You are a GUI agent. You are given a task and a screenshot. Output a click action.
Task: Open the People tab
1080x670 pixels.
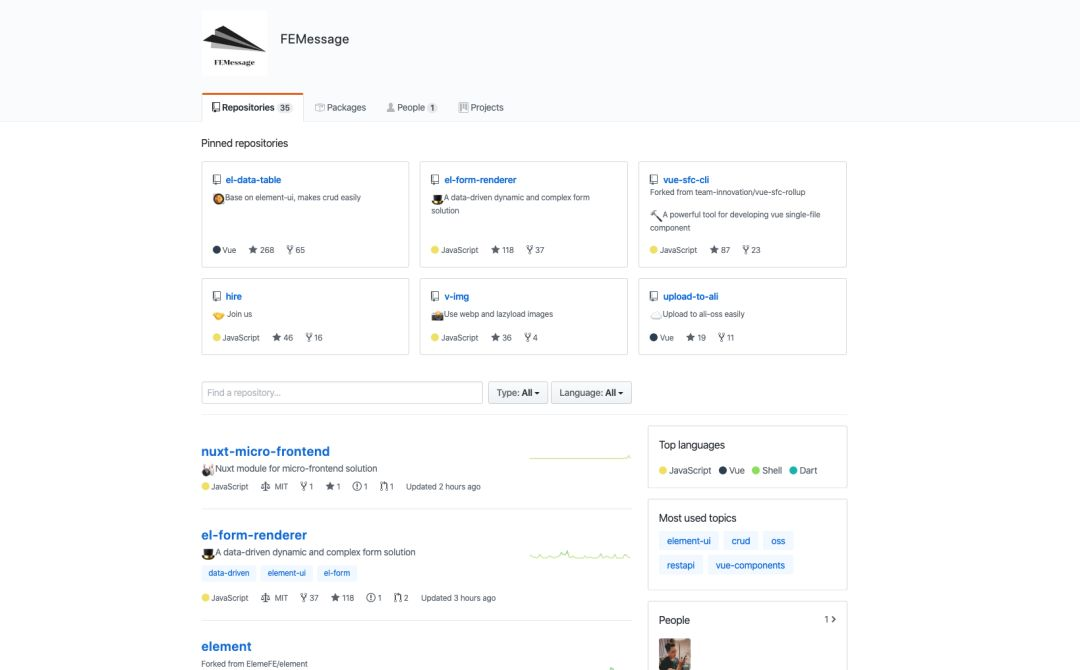411,107
